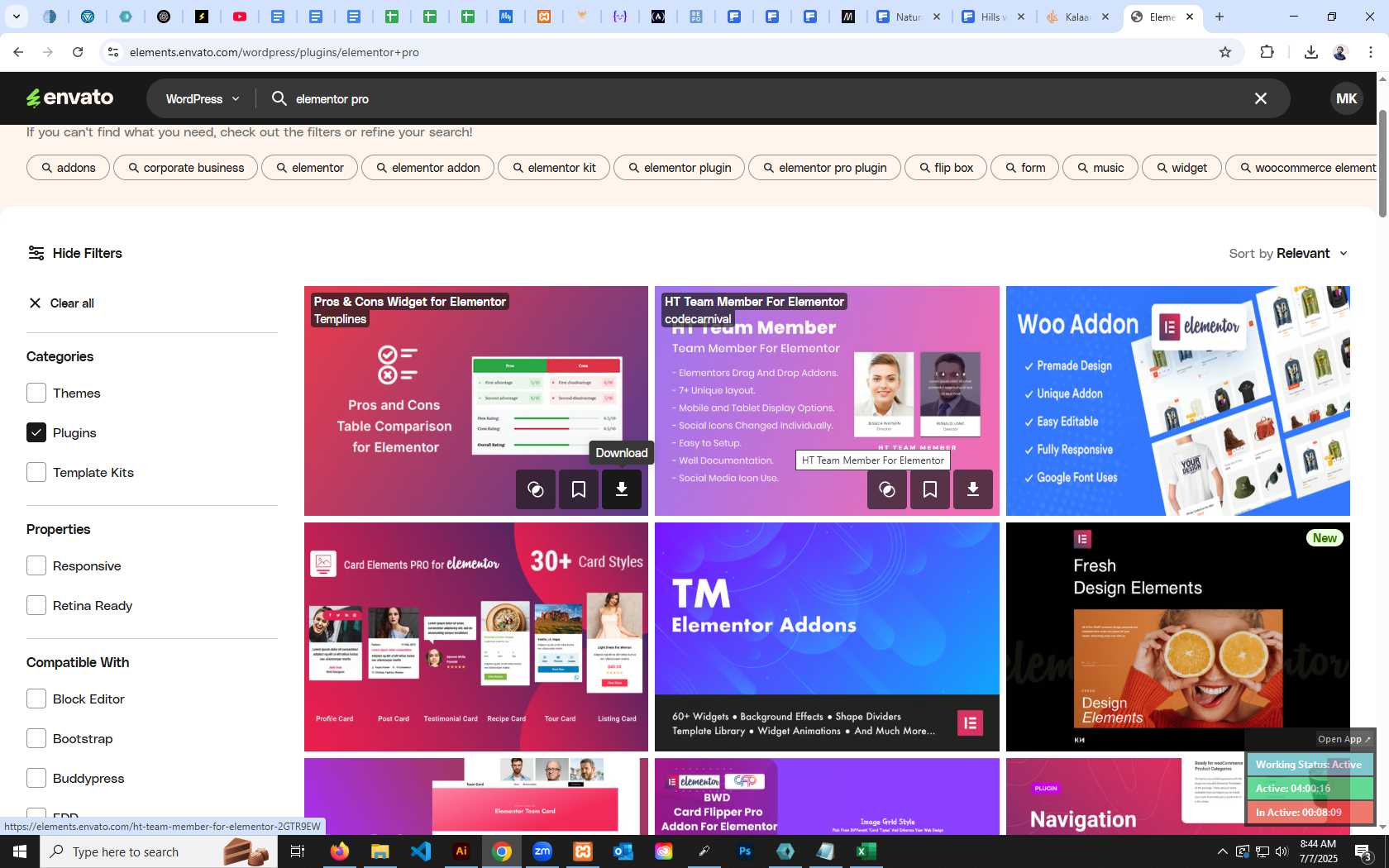Add HT Team Member to collection
The width and height of the screenshot is (1389, 868).
point(887,489)
